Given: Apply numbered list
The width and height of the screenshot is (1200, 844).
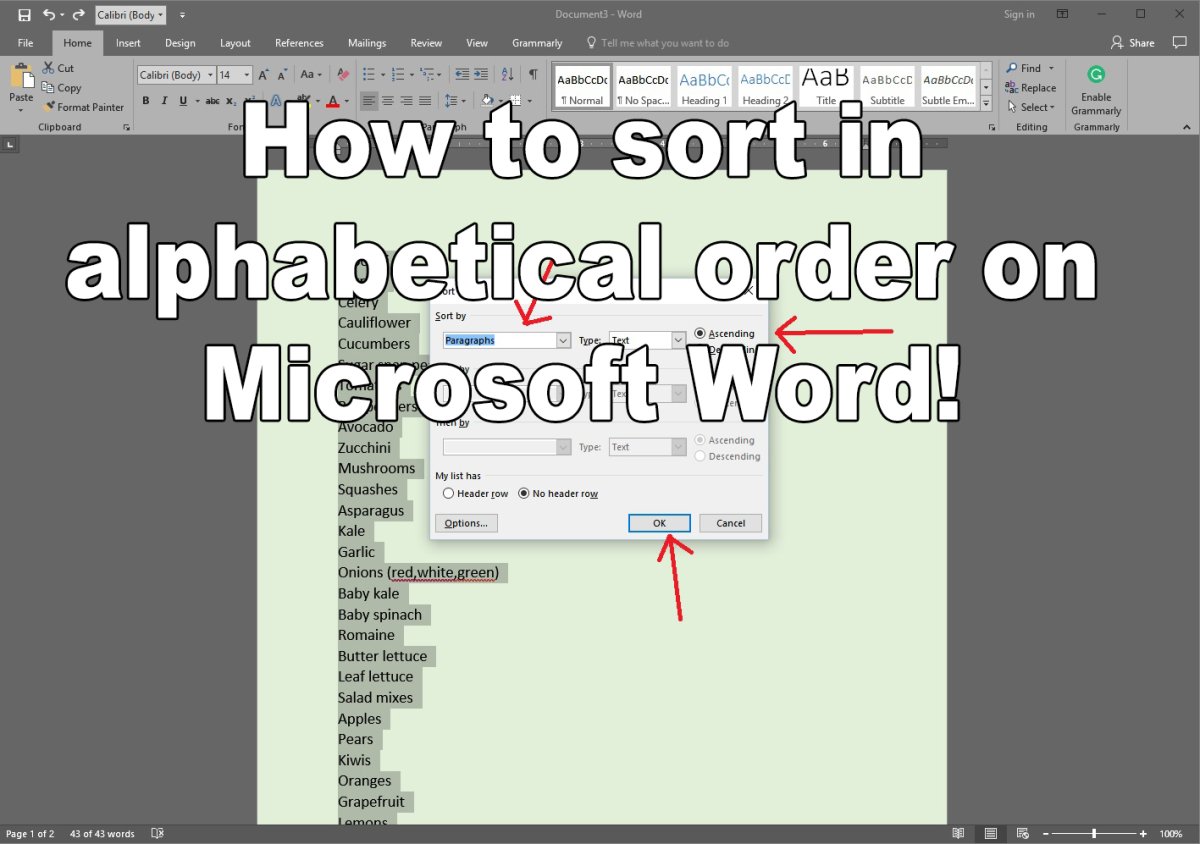Looking at the screenshot, I should coord(398,75).
